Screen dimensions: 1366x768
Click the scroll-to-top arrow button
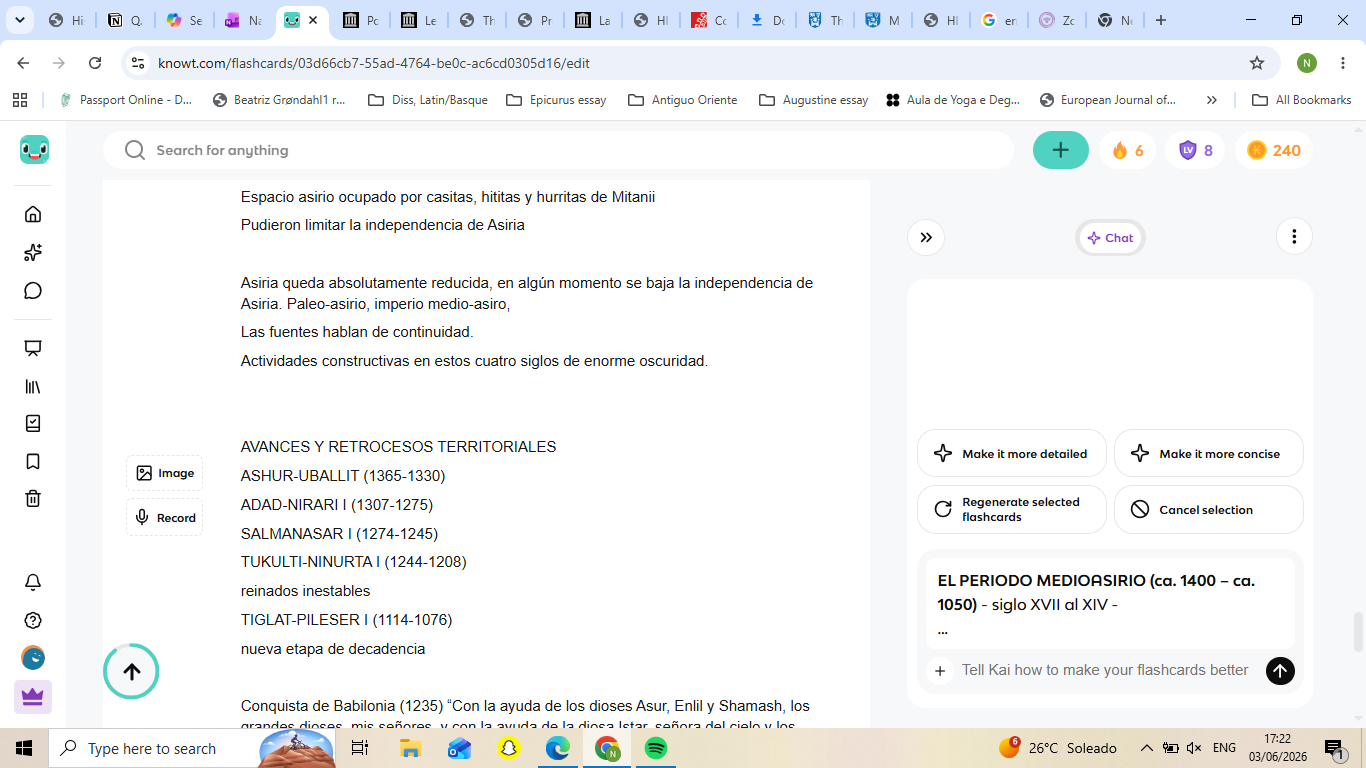coord(131,671)
